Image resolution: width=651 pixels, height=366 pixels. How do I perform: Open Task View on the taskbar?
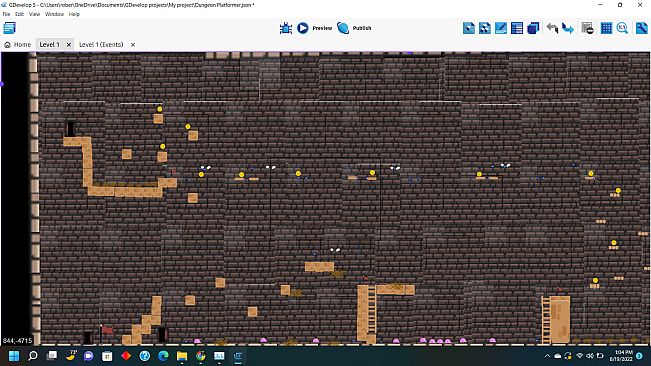51,356
